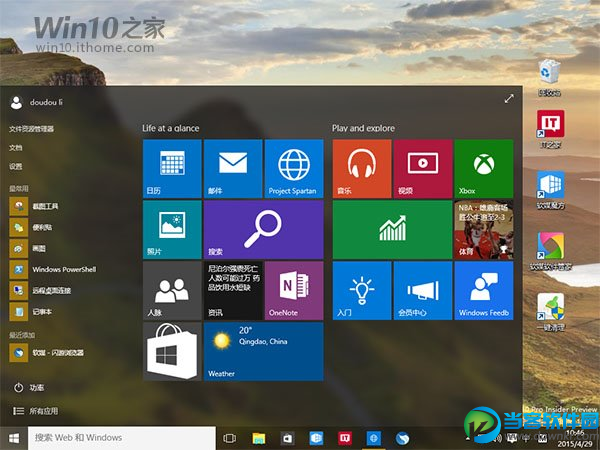Open the Calendar (日历) tile
600x450 pixels.
171,168
